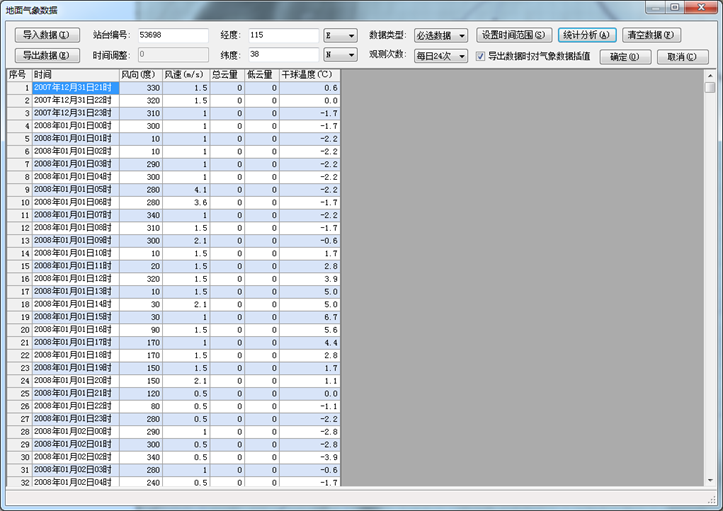
Task: Expand the longitude E direction dropdown
Action: point(340,35)
